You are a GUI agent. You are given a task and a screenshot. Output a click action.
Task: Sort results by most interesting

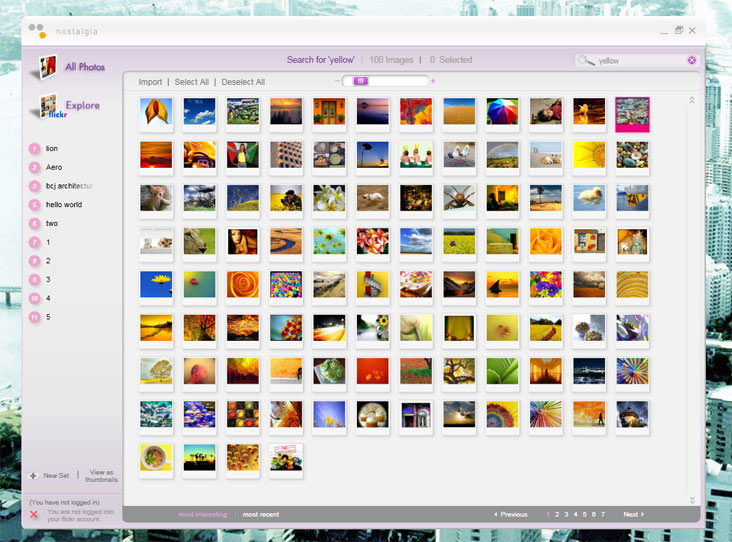[x=203, y=514]
